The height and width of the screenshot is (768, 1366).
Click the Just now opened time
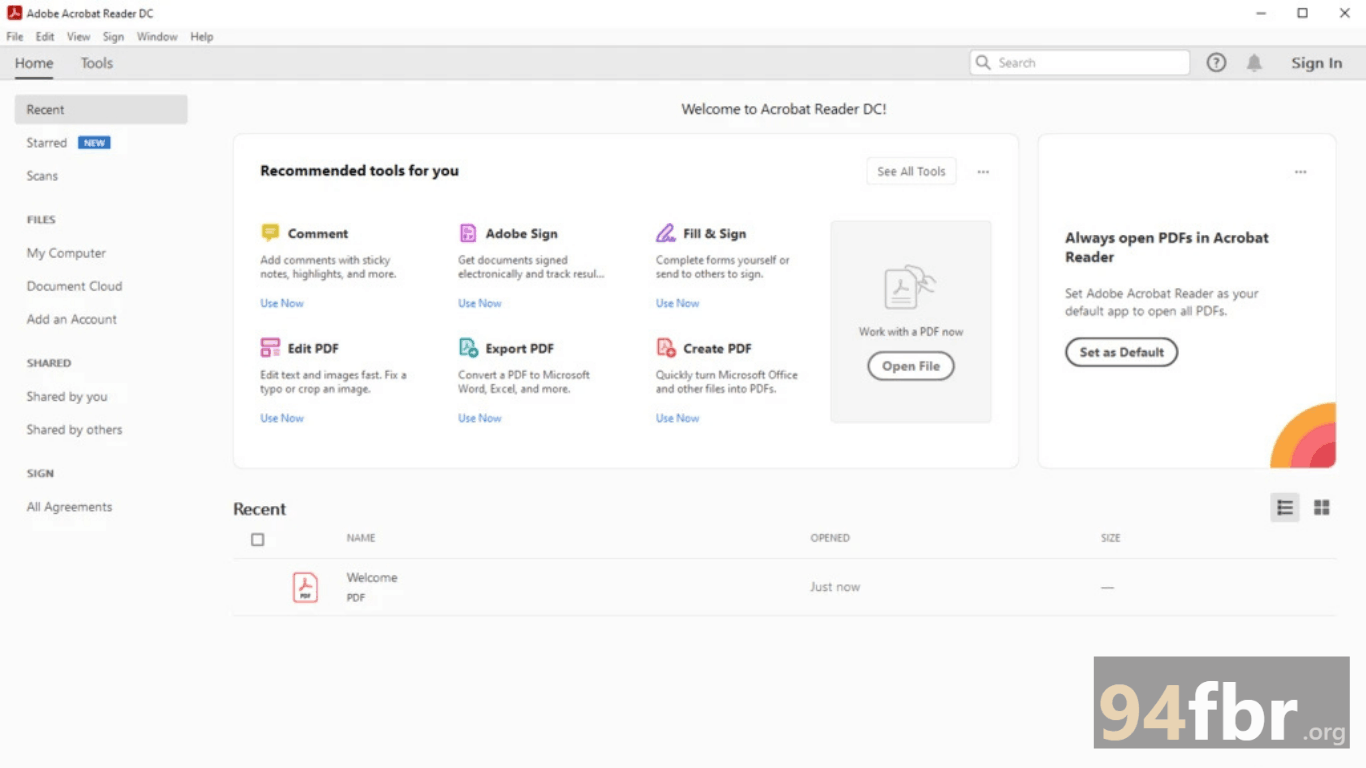coord(835,587)
